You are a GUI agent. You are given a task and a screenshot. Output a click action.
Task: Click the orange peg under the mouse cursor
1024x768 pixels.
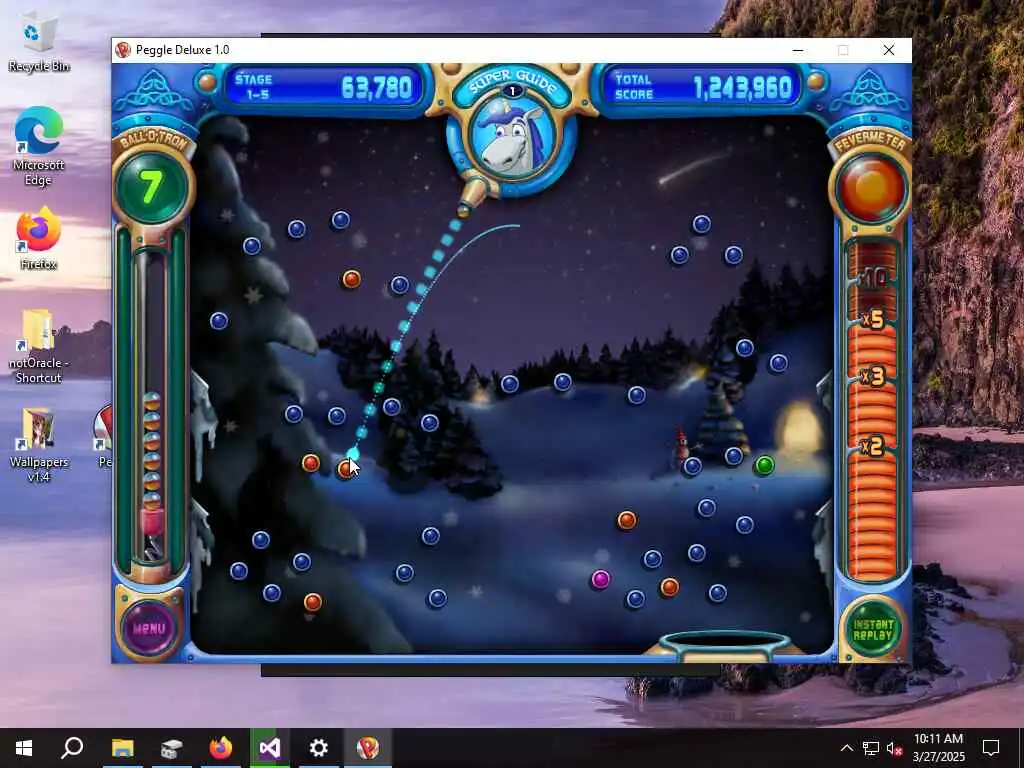(x=346, y=468)
